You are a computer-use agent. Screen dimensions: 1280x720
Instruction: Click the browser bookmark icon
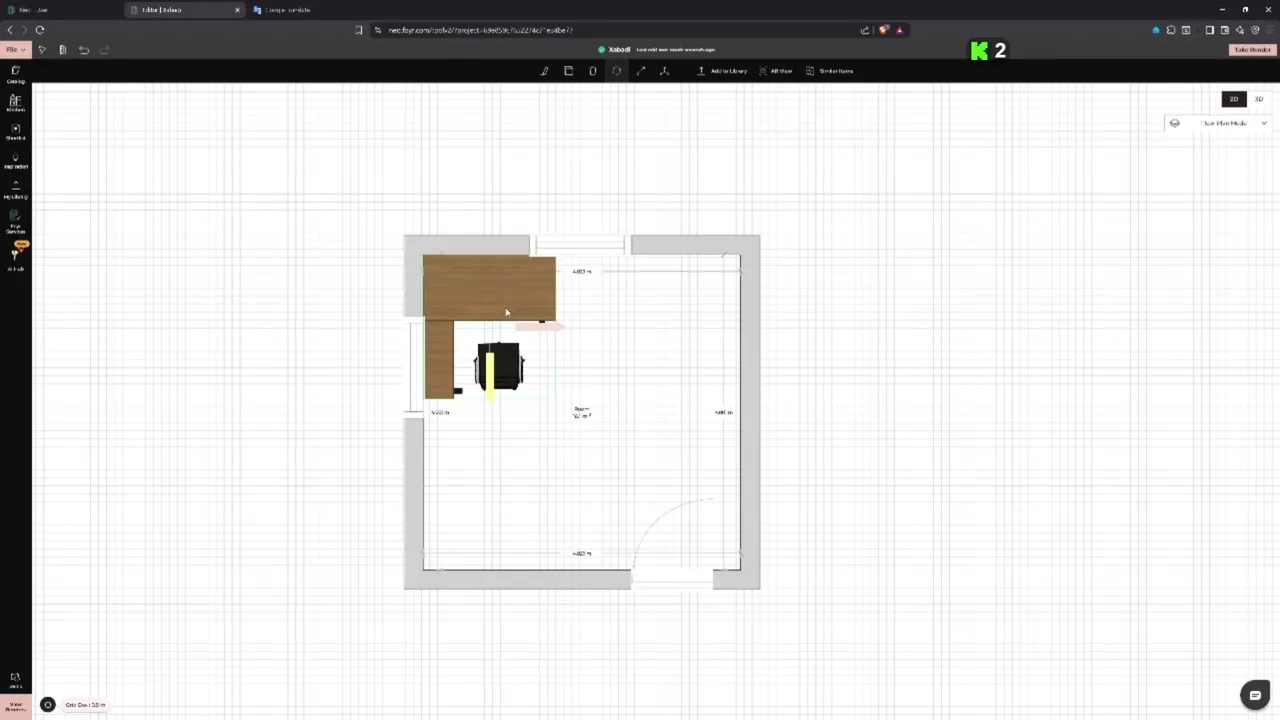(359, 30)
